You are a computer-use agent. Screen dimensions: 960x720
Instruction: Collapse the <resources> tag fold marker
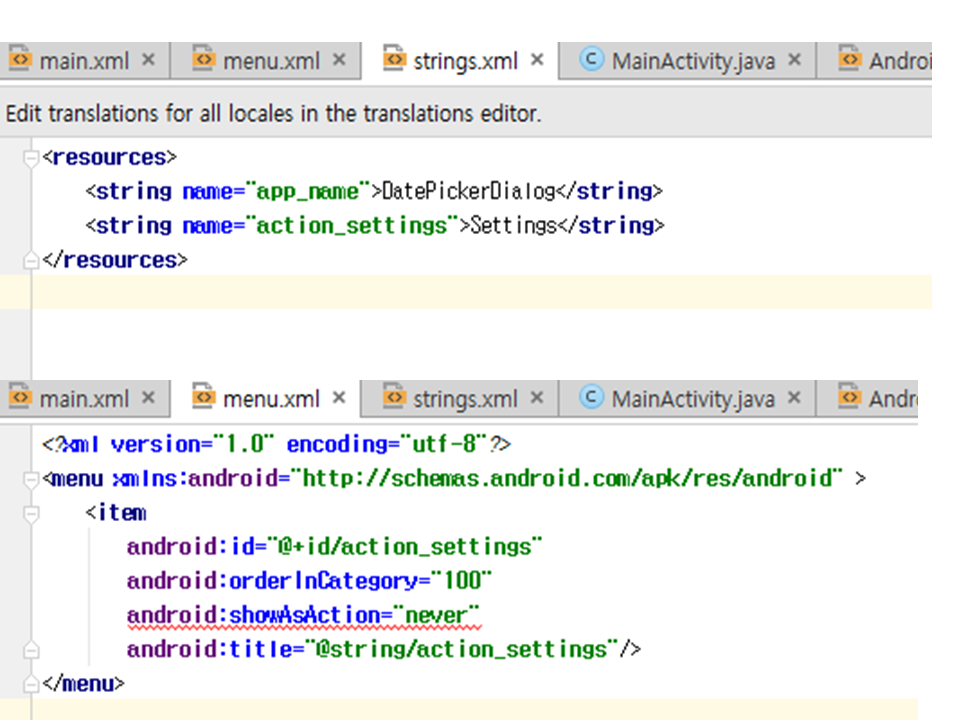tap(31, 158)
